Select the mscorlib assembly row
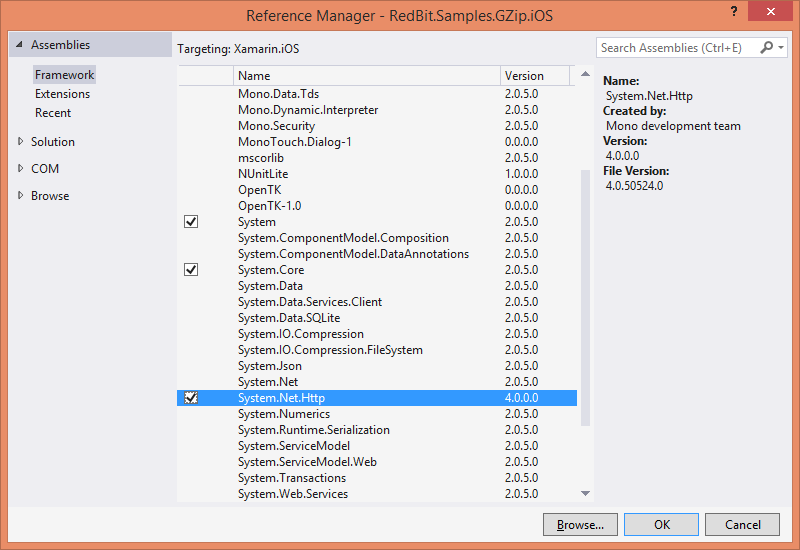This screenshot has width=800, height=550. coord(377,158)
